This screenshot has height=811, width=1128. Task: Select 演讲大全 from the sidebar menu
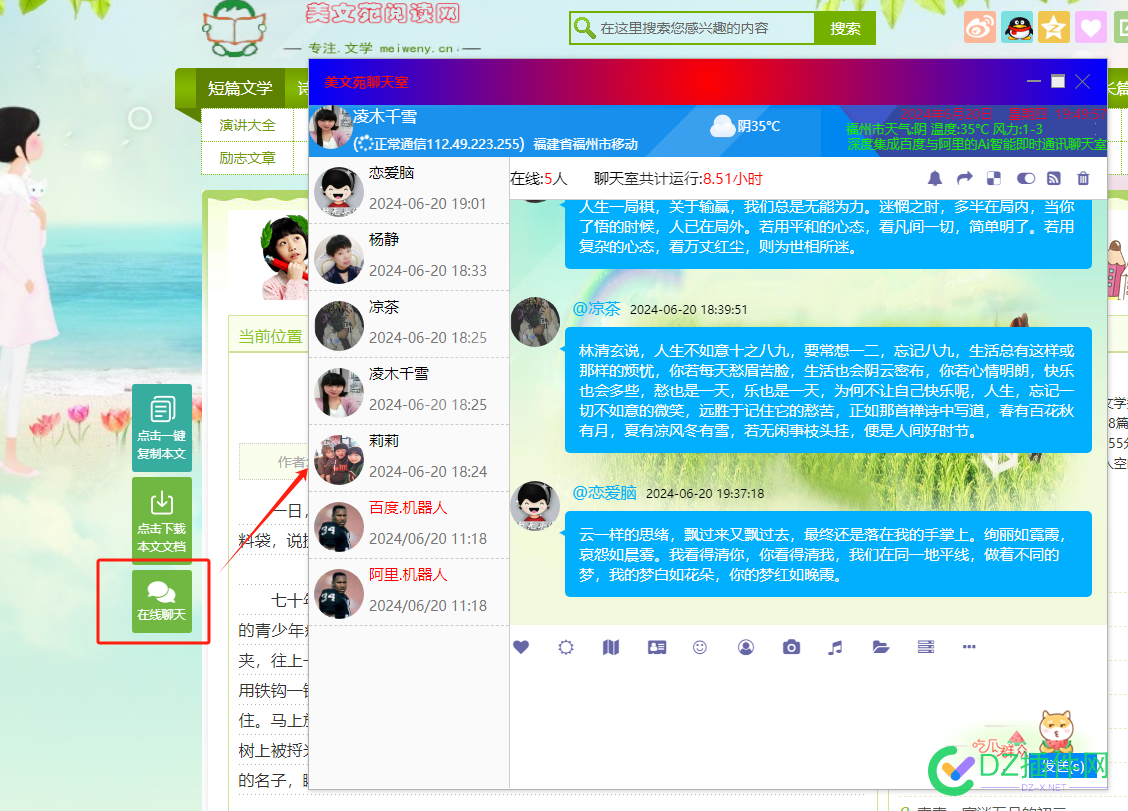point(248,124)
